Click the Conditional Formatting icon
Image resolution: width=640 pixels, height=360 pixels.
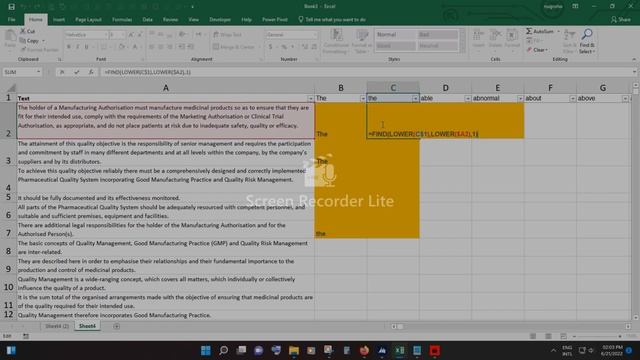(336, 36)
